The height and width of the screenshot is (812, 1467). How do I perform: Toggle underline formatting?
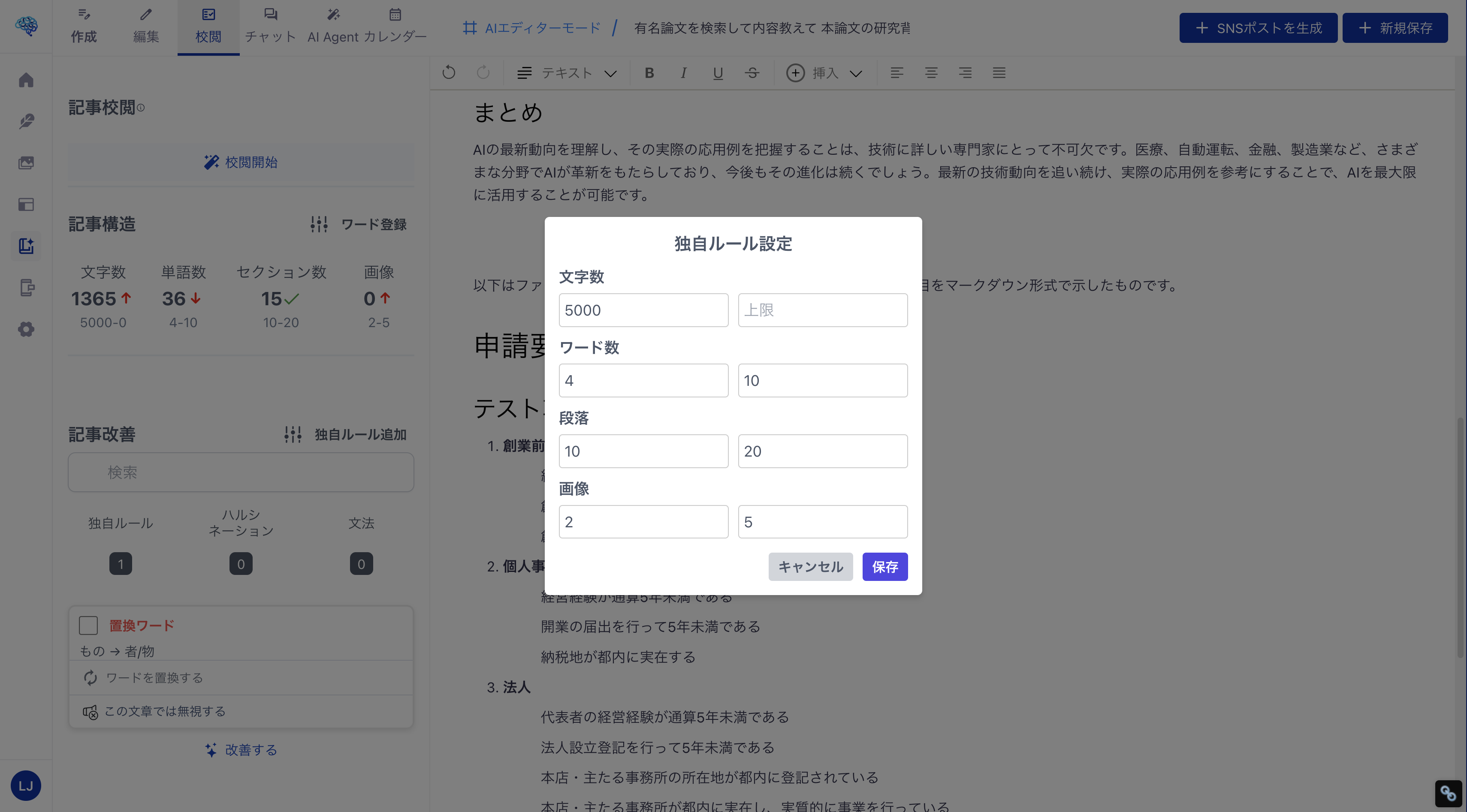point(717,73)
